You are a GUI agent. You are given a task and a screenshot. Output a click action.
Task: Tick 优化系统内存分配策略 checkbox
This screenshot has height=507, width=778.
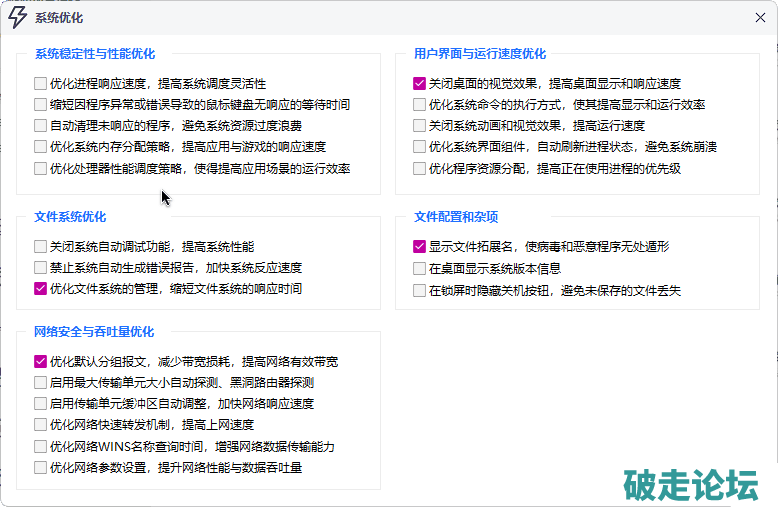(x=40, y=147)
